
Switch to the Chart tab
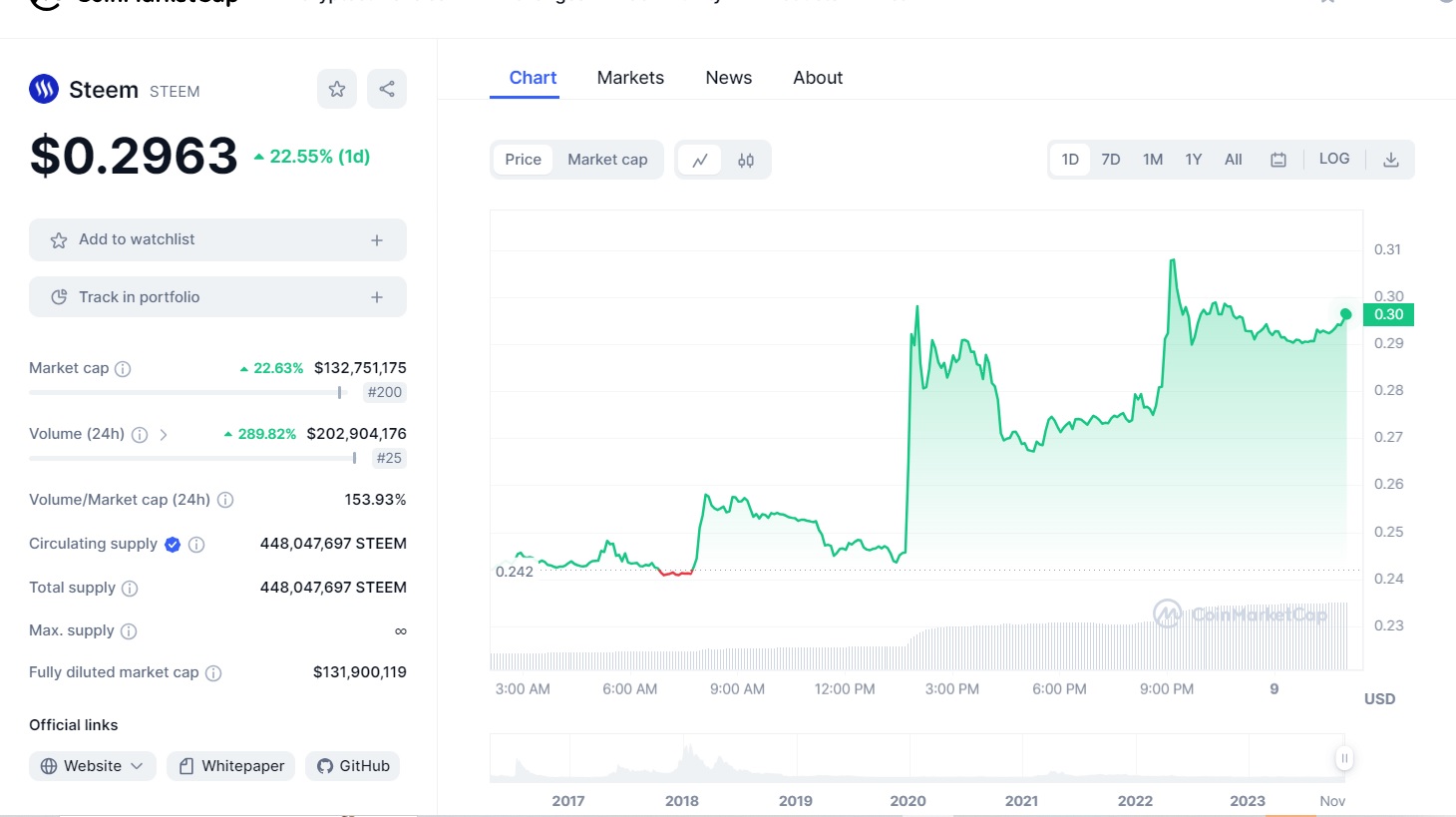coord(533,78)
